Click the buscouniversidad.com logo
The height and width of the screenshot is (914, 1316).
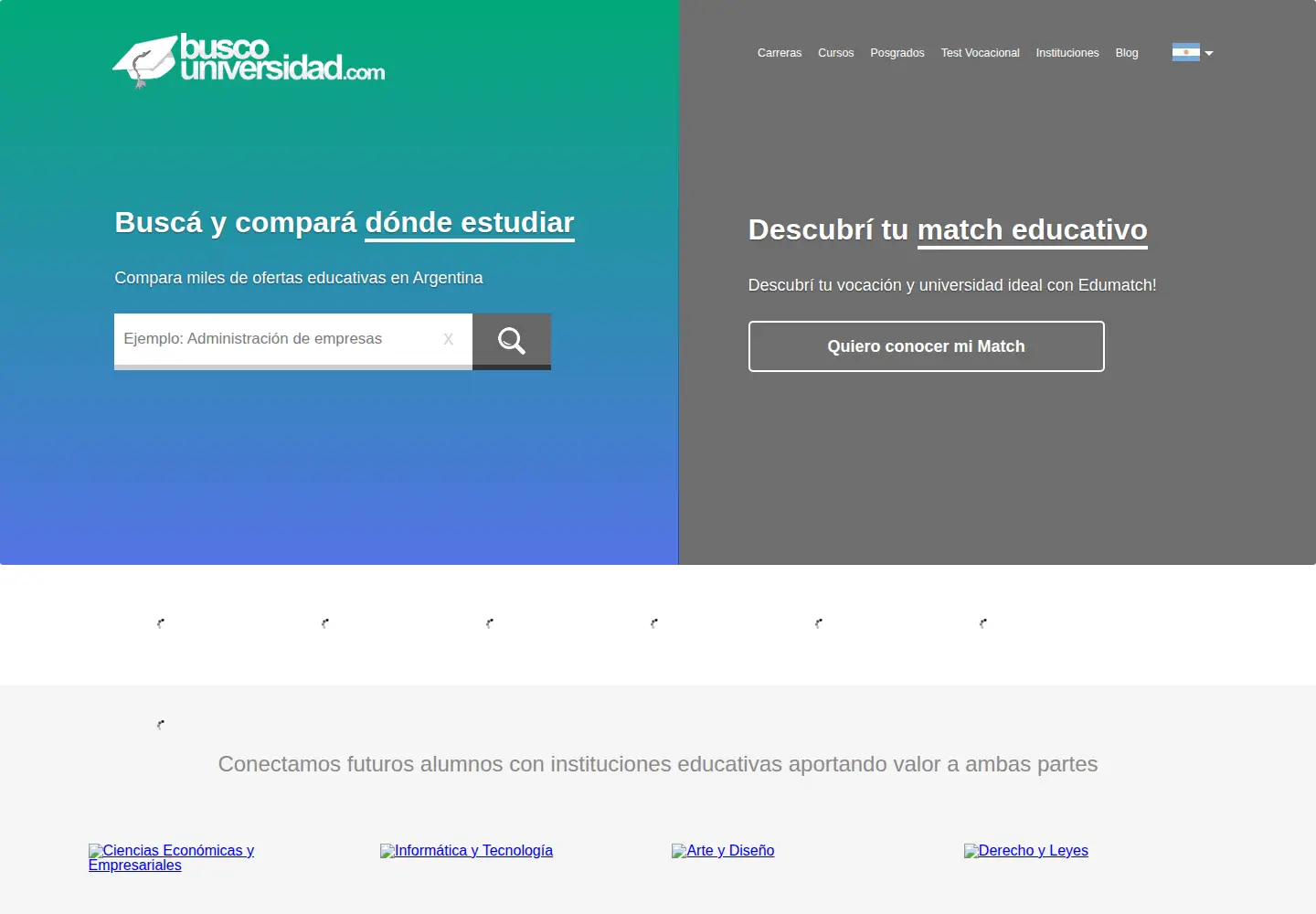pyautogui.click(x=249, y=60)
